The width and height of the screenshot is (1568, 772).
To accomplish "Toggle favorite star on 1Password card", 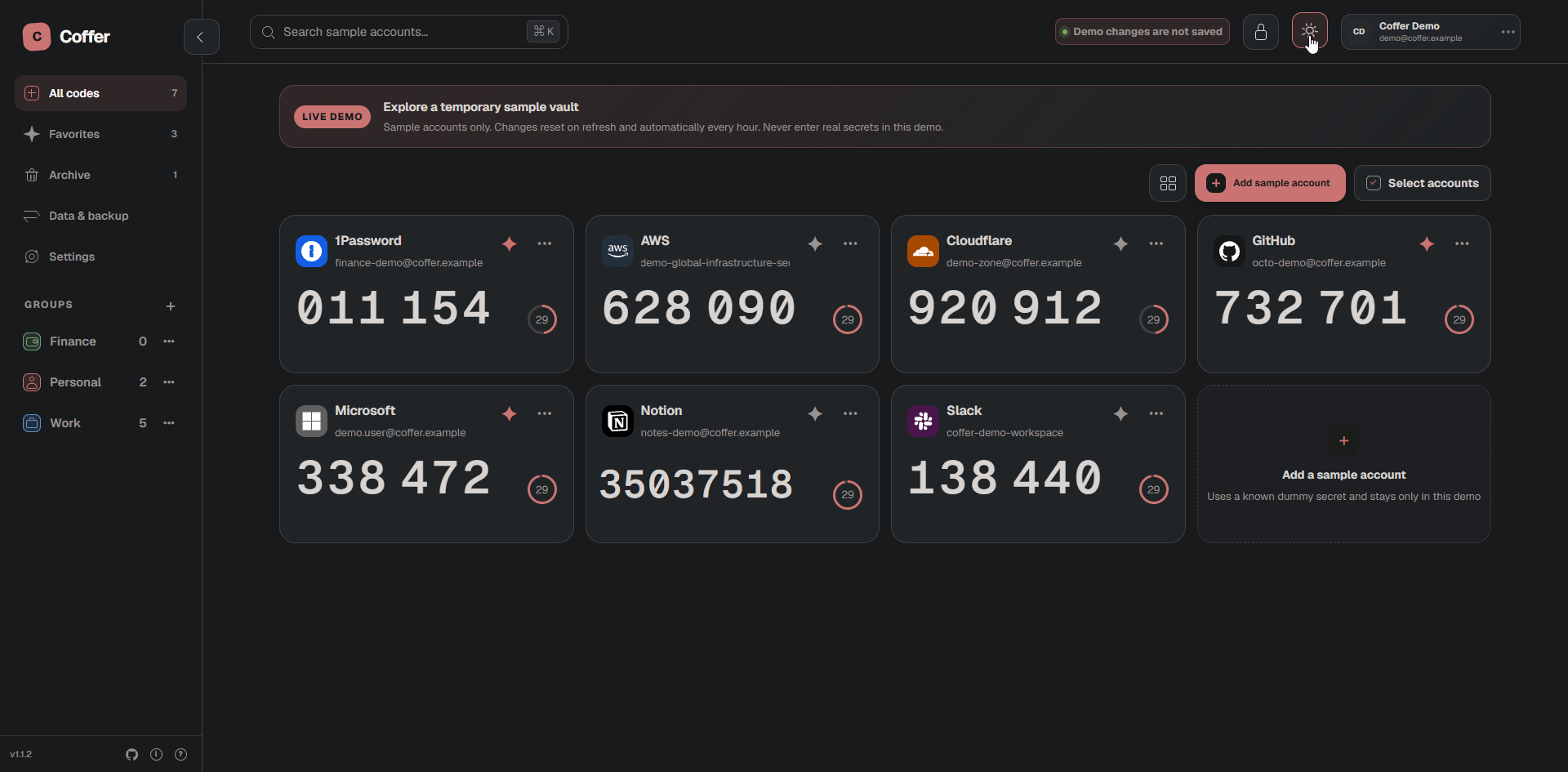I will pos(510,243).
